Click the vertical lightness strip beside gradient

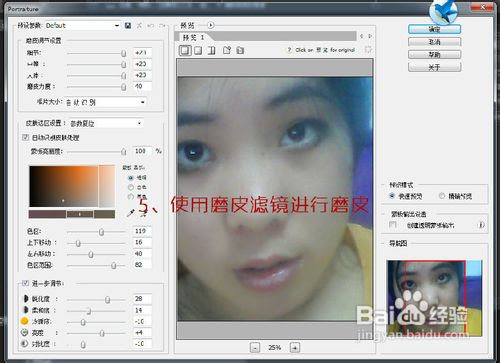pos(107,186)
